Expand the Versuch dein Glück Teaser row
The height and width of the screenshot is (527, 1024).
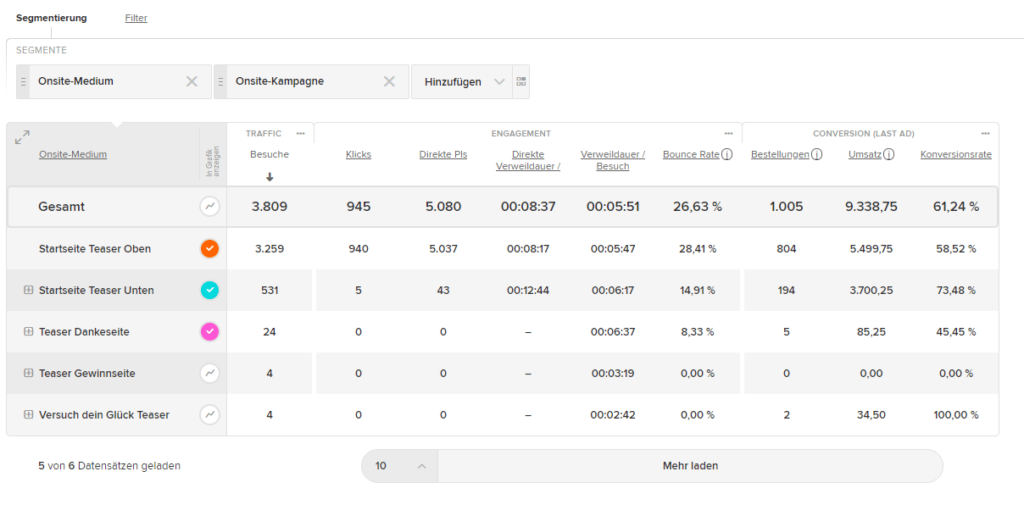tap(28, 415)
